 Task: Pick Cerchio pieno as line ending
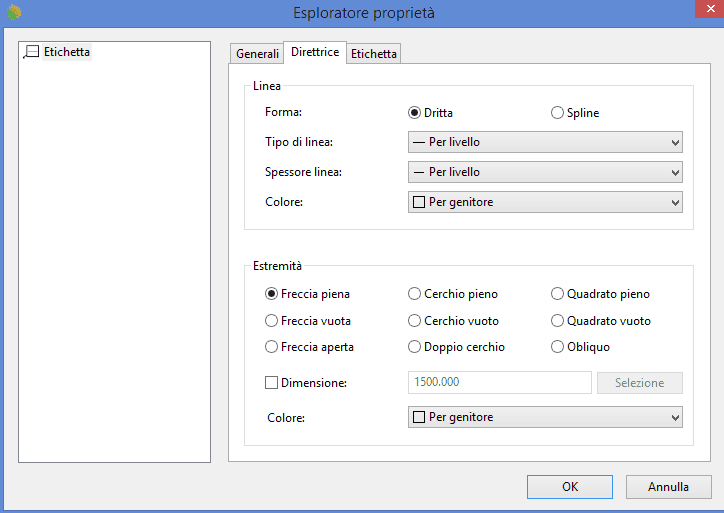[415, 294]
